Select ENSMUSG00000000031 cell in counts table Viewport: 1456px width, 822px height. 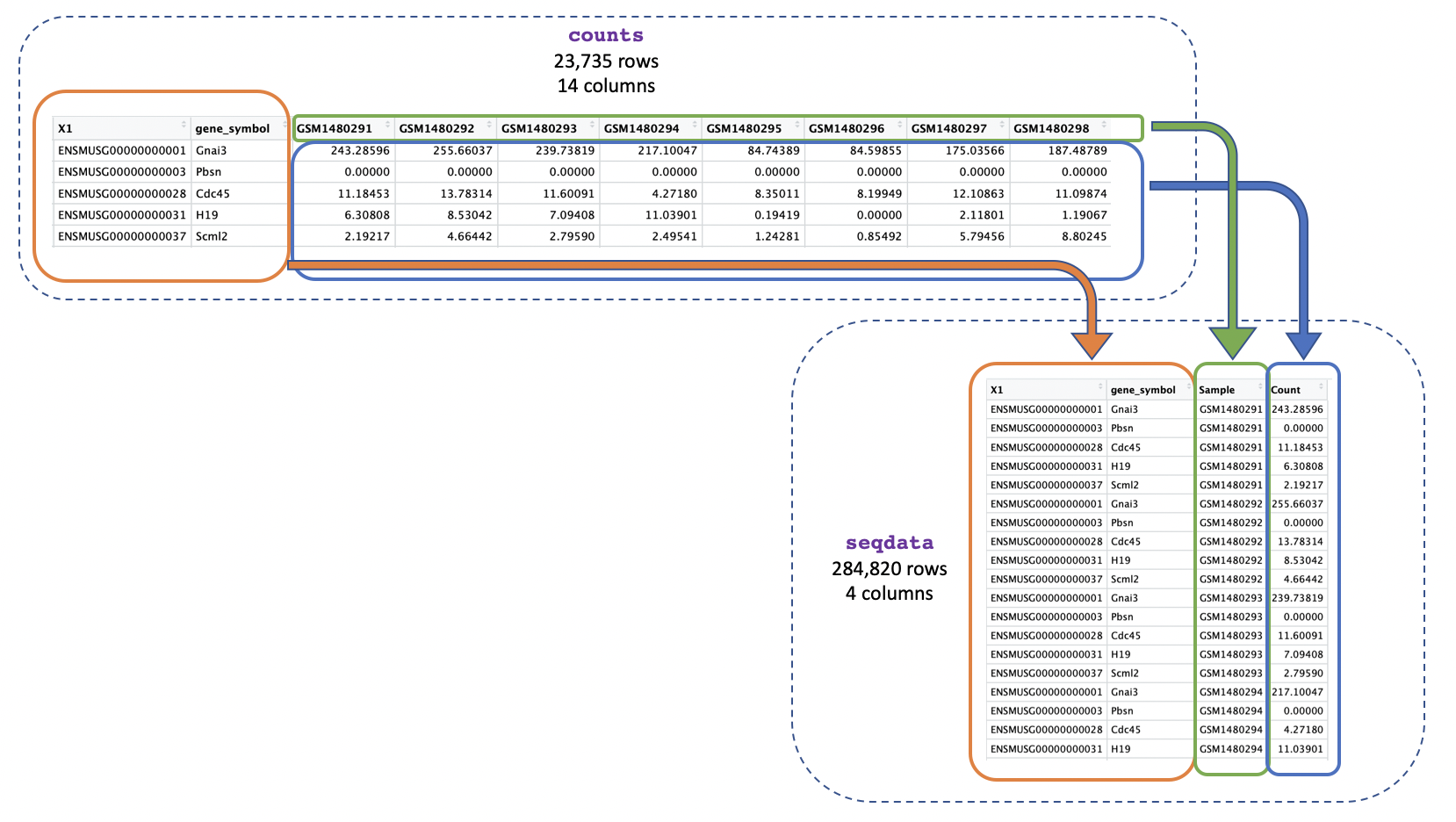(x=122, y=215)
